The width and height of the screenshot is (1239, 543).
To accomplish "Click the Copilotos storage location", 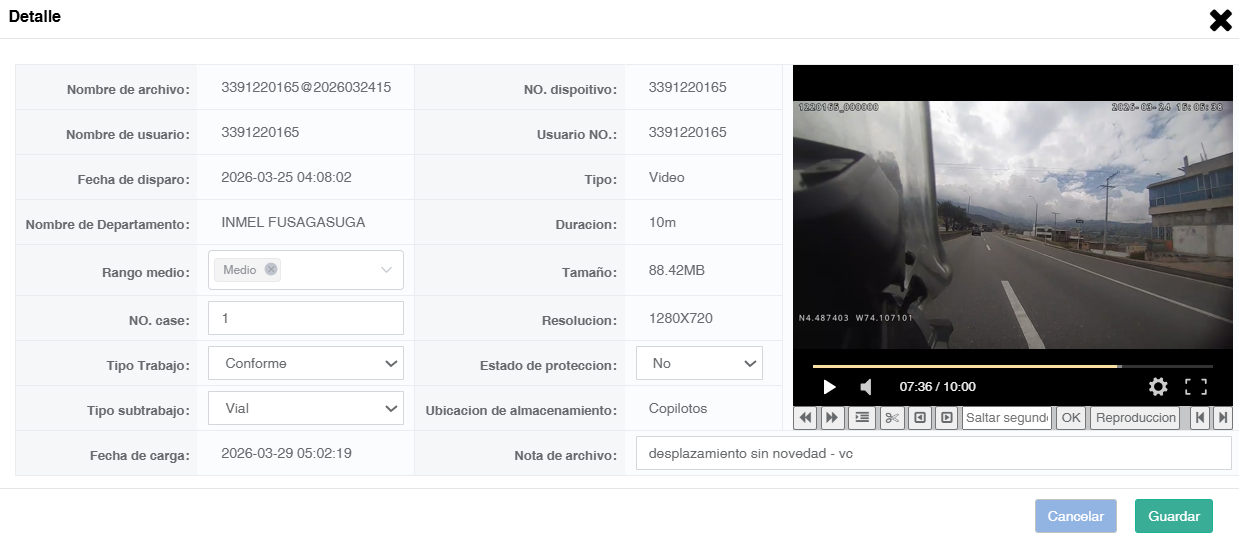I will pyautogui.click(x=678, y=408).
